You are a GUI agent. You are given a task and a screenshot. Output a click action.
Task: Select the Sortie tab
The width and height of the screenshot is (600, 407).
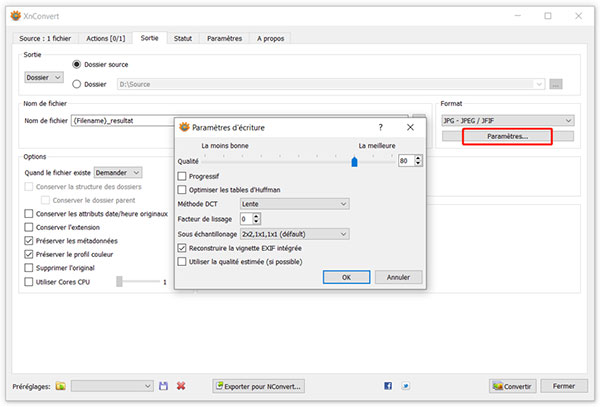(149, 38)
